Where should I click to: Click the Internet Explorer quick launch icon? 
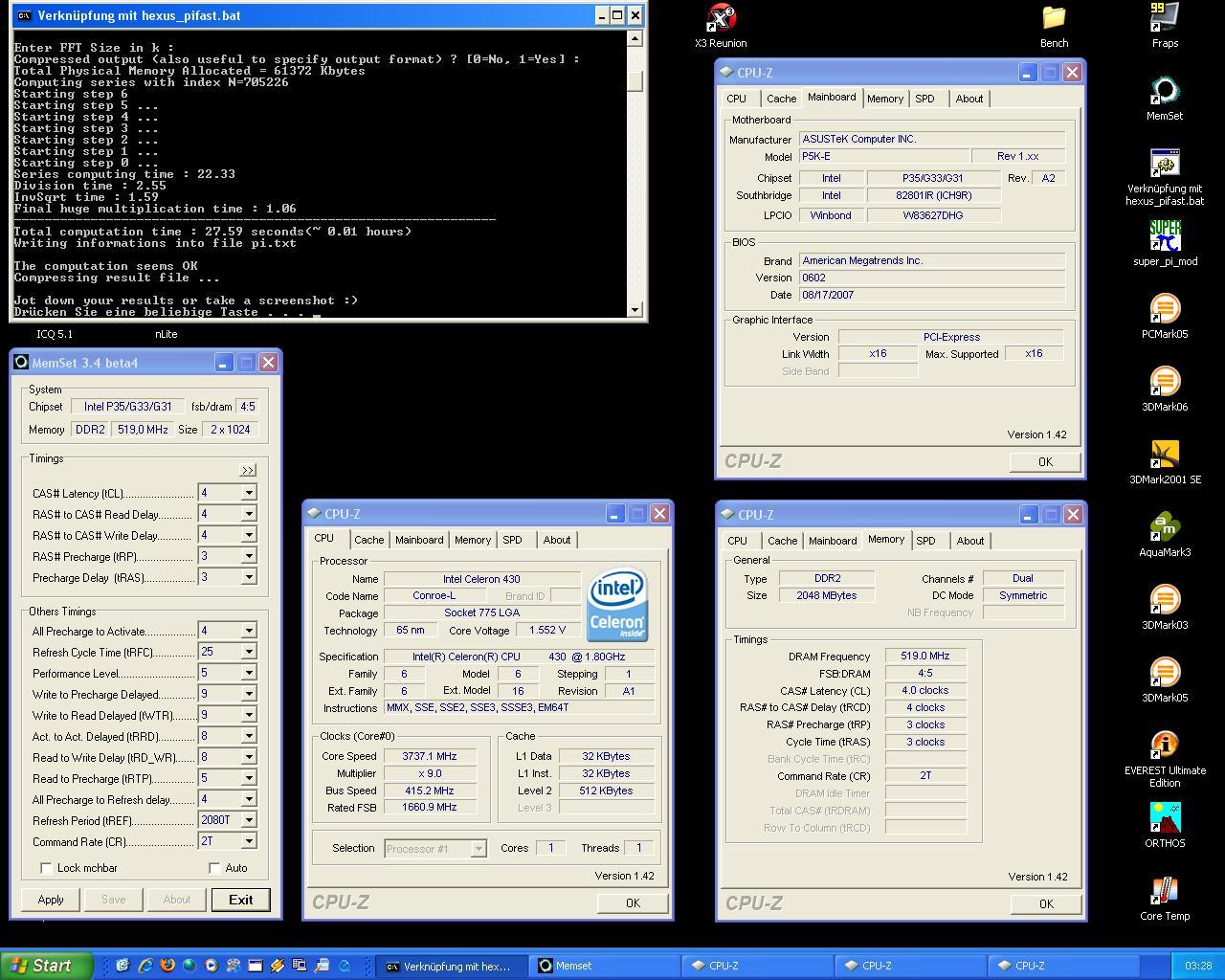(x=145, y=966)
